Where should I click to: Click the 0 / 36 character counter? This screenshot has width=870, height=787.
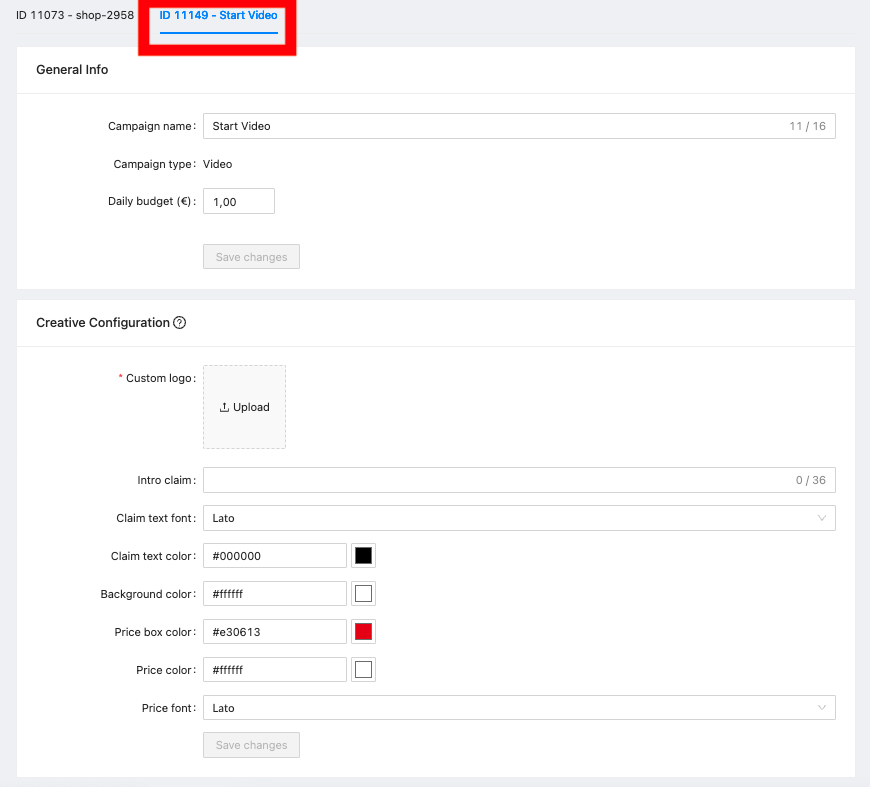(x=811, y=480)
